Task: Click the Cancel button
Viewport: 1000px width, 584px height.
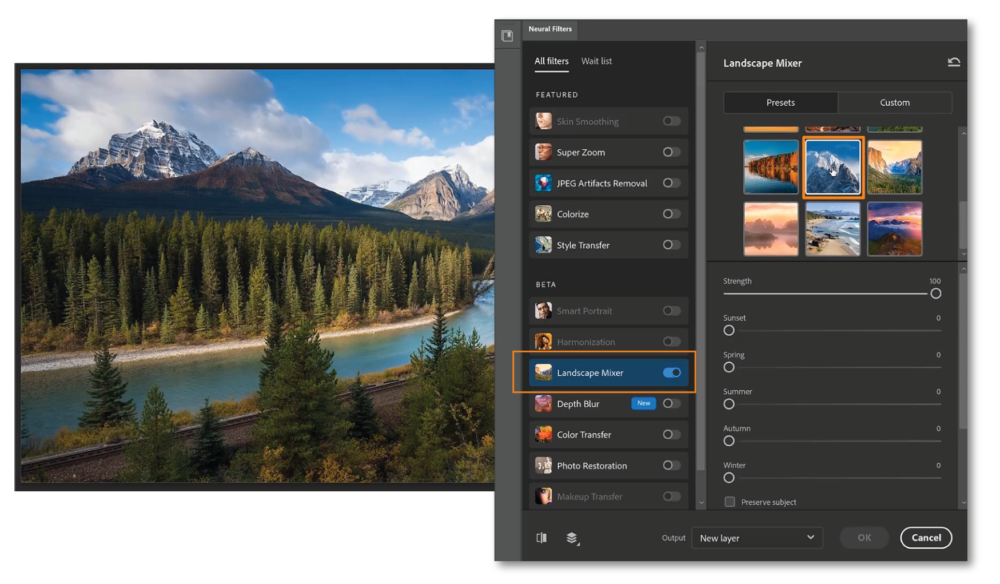Action: [926, 537]
